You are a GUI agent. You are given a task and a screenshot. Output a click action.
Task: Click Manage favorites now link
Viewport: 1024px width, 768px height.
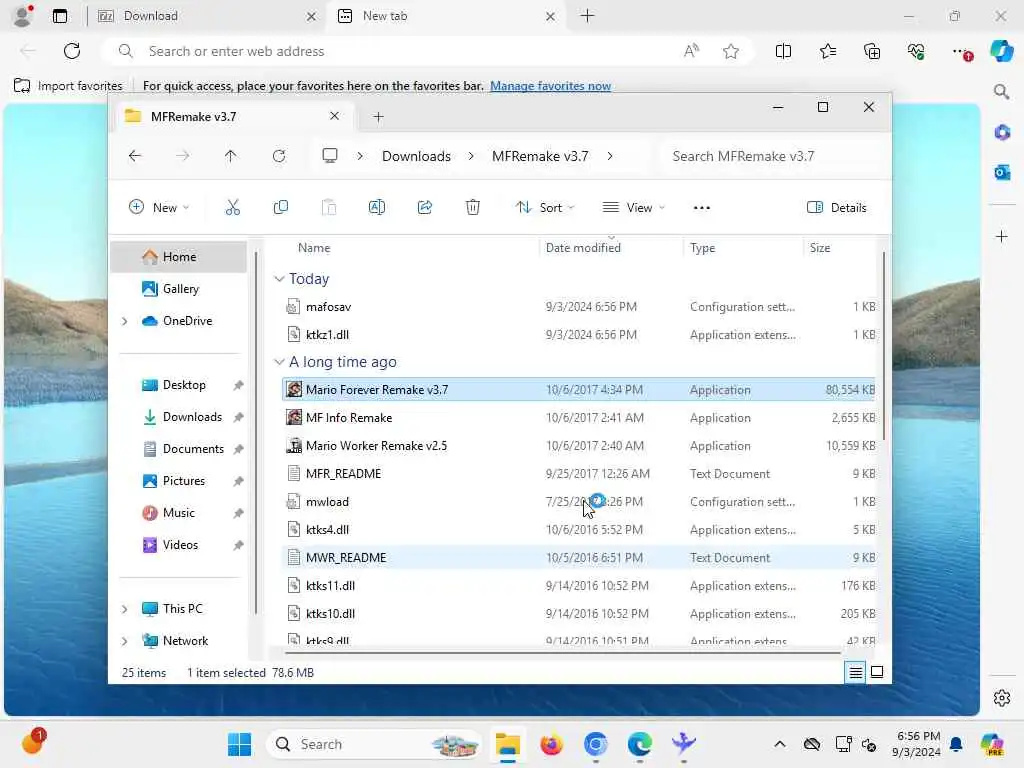coord(550,86)
